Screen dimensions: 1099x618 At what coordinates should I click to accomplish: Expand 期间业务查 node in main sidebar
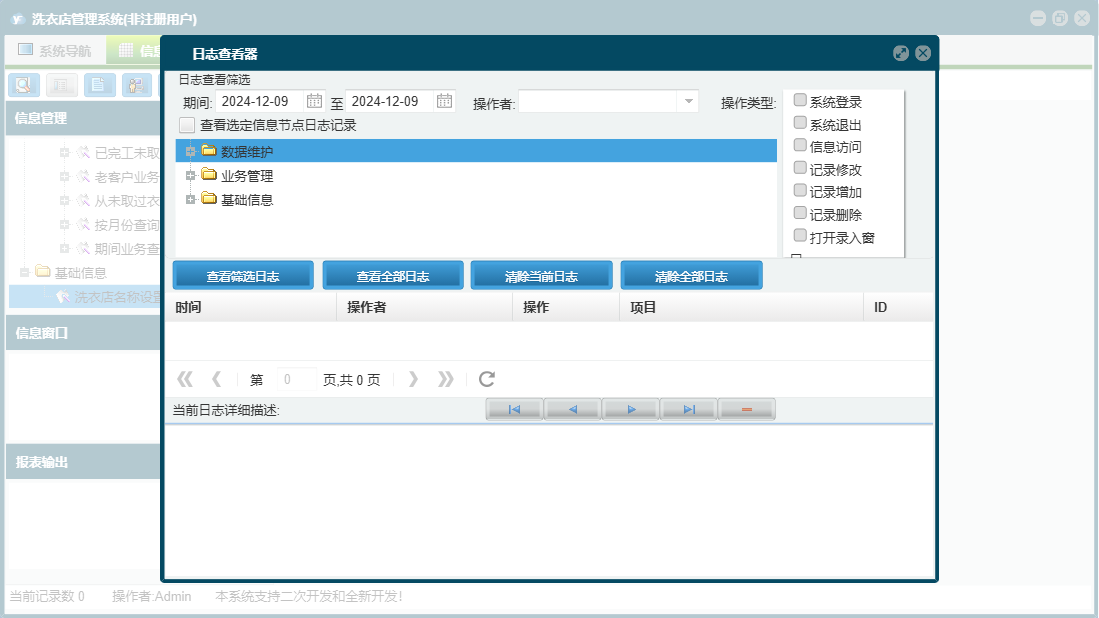[64, 248]
